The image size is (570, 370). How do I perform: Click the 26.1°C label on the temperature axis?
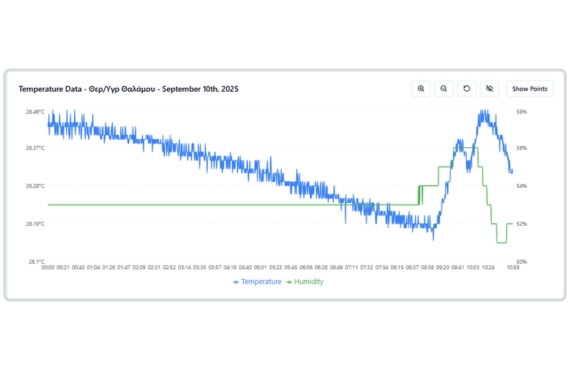click(x=36, y=262)
